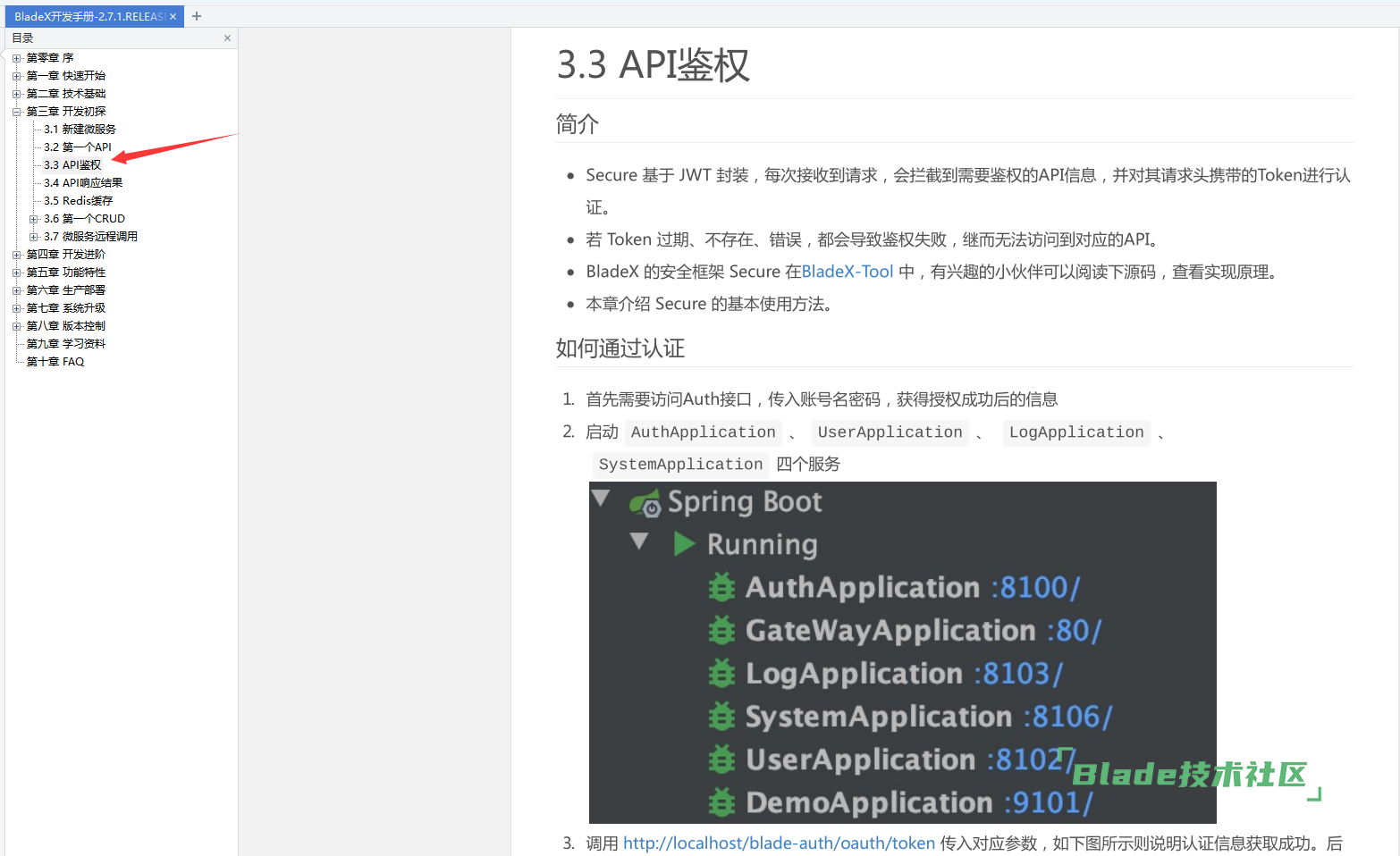Close the BladeX开发手册 tab

tap(173, 16)
